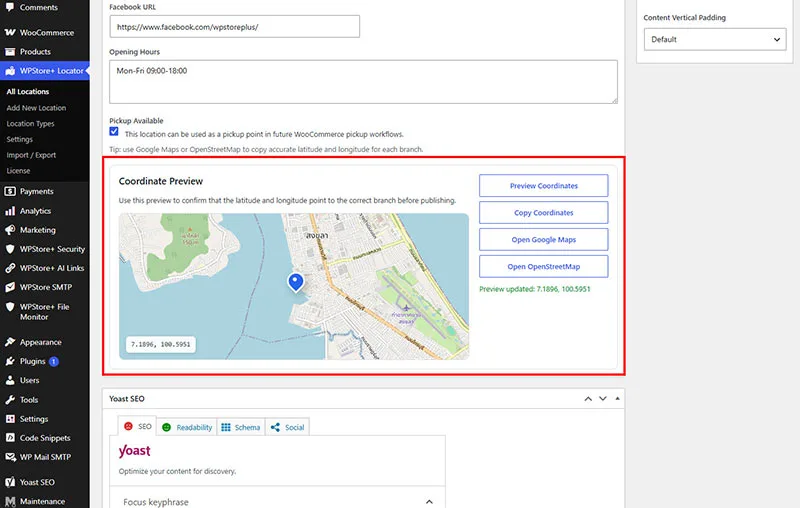Collapse the Focus keyphrase section
Image resolution: width=800 pixels, height=508 pixels.
pyautogui.click(x=429, y=502)
